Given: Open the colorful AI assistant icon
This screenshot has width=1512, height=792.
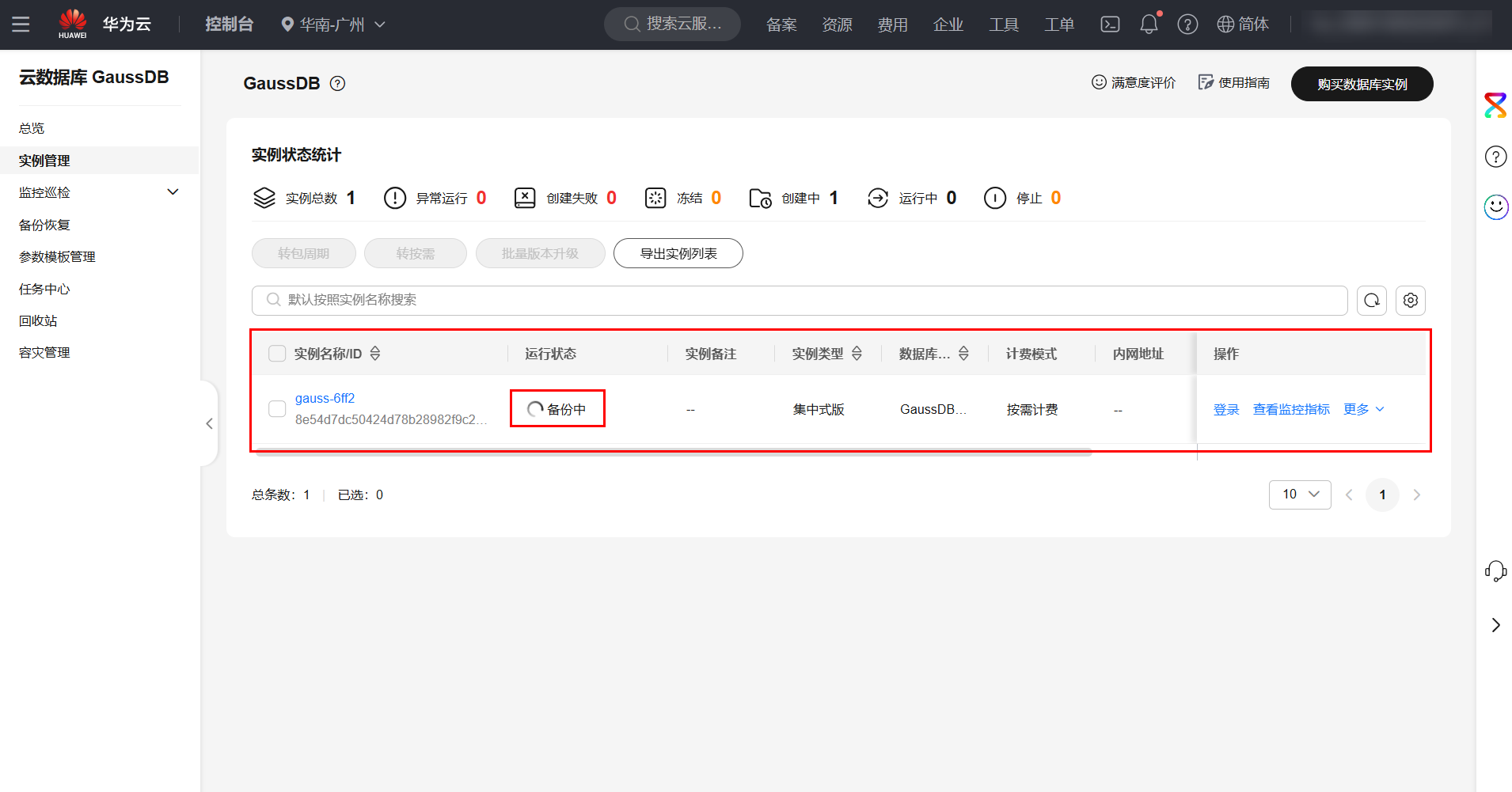Looking at the screenshot, I should 1495,105.
